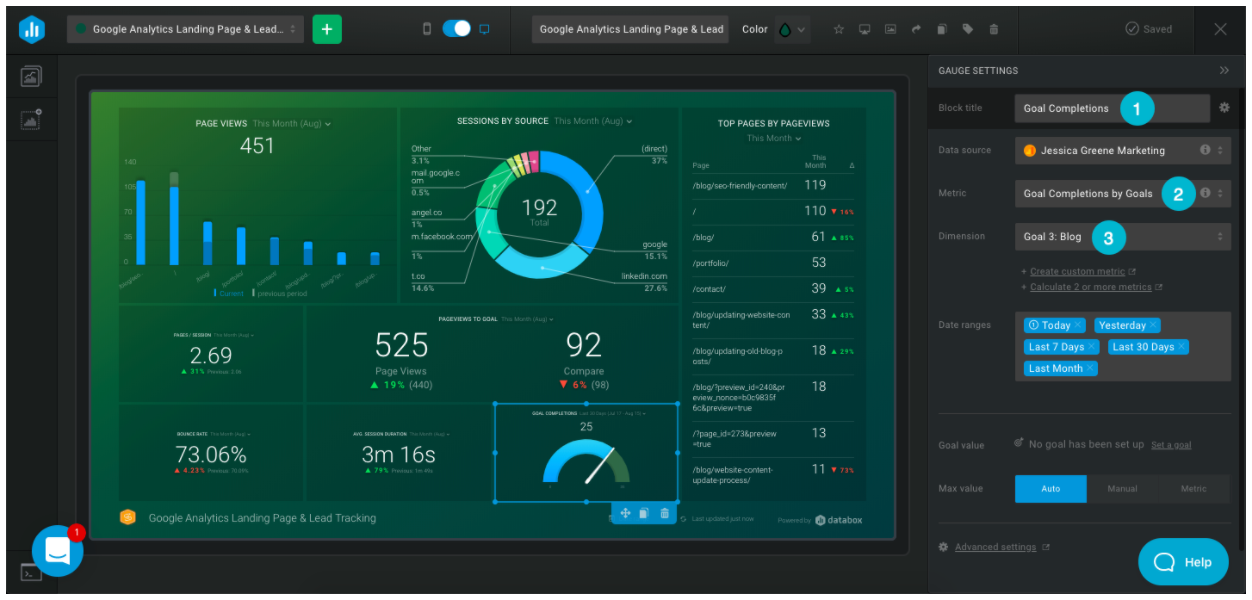Screen dimensions: 1252x600
Task: Click the tag icon in top toolbar
Action: coord(967,29)
